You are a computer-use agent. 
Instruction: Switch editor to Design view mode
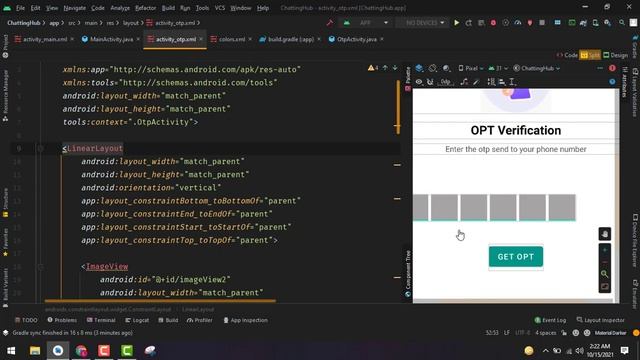(616, 55)
